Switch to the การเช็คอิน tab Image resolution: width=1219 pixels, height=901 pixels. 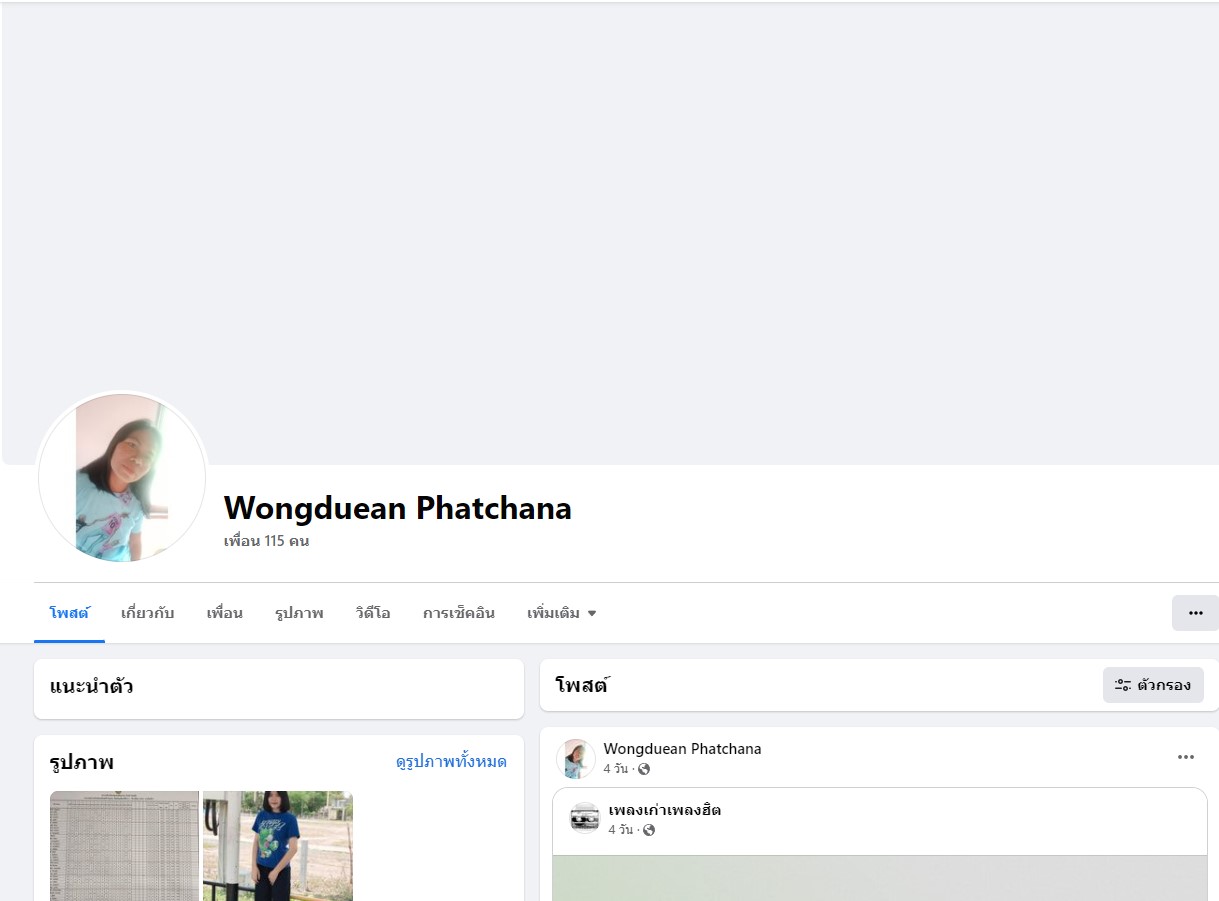pyautogui.click(x=459, y=613)
